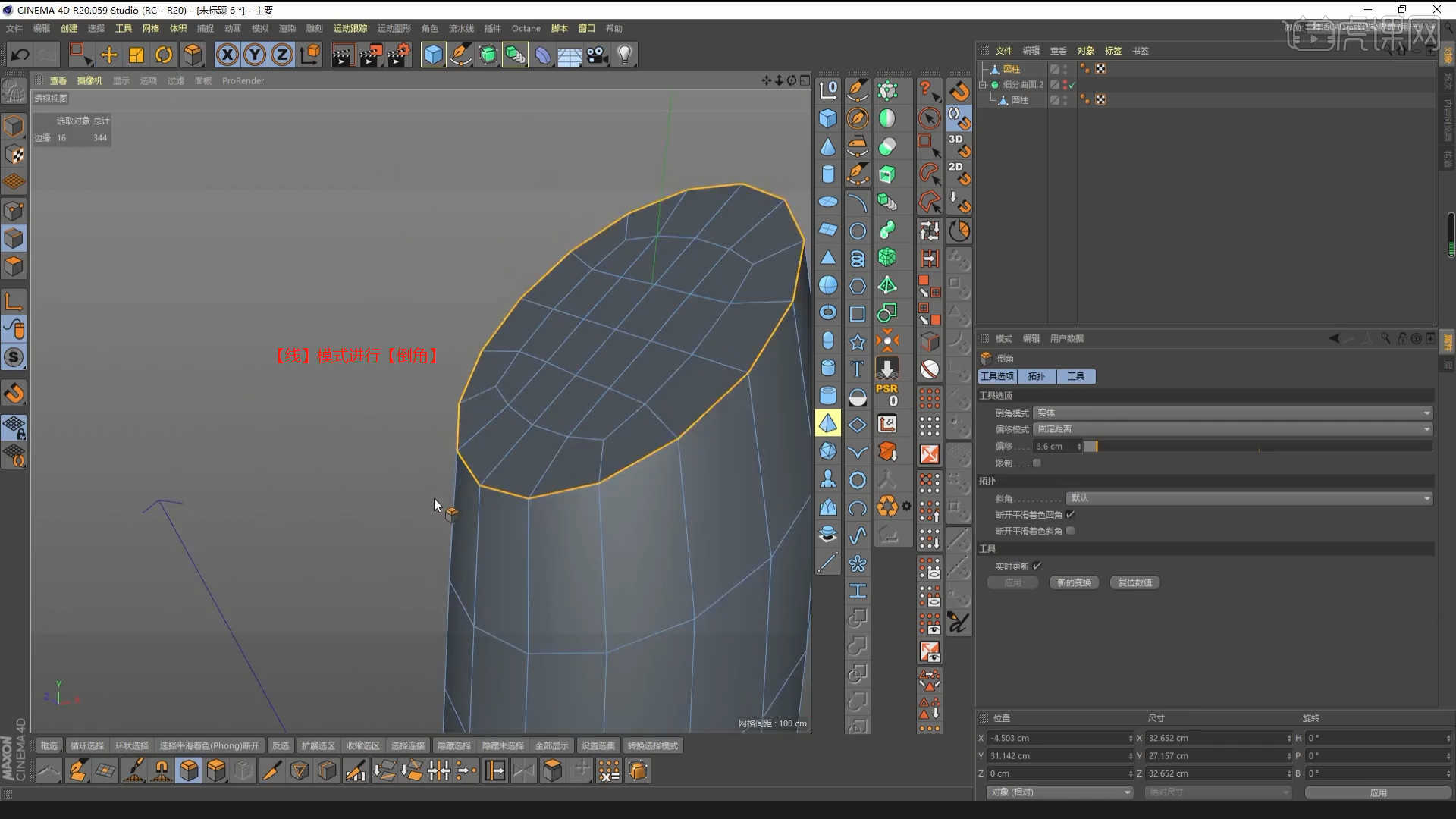
Task: Click position X field stepper arrows
Action: click(x=1131, y=738)
